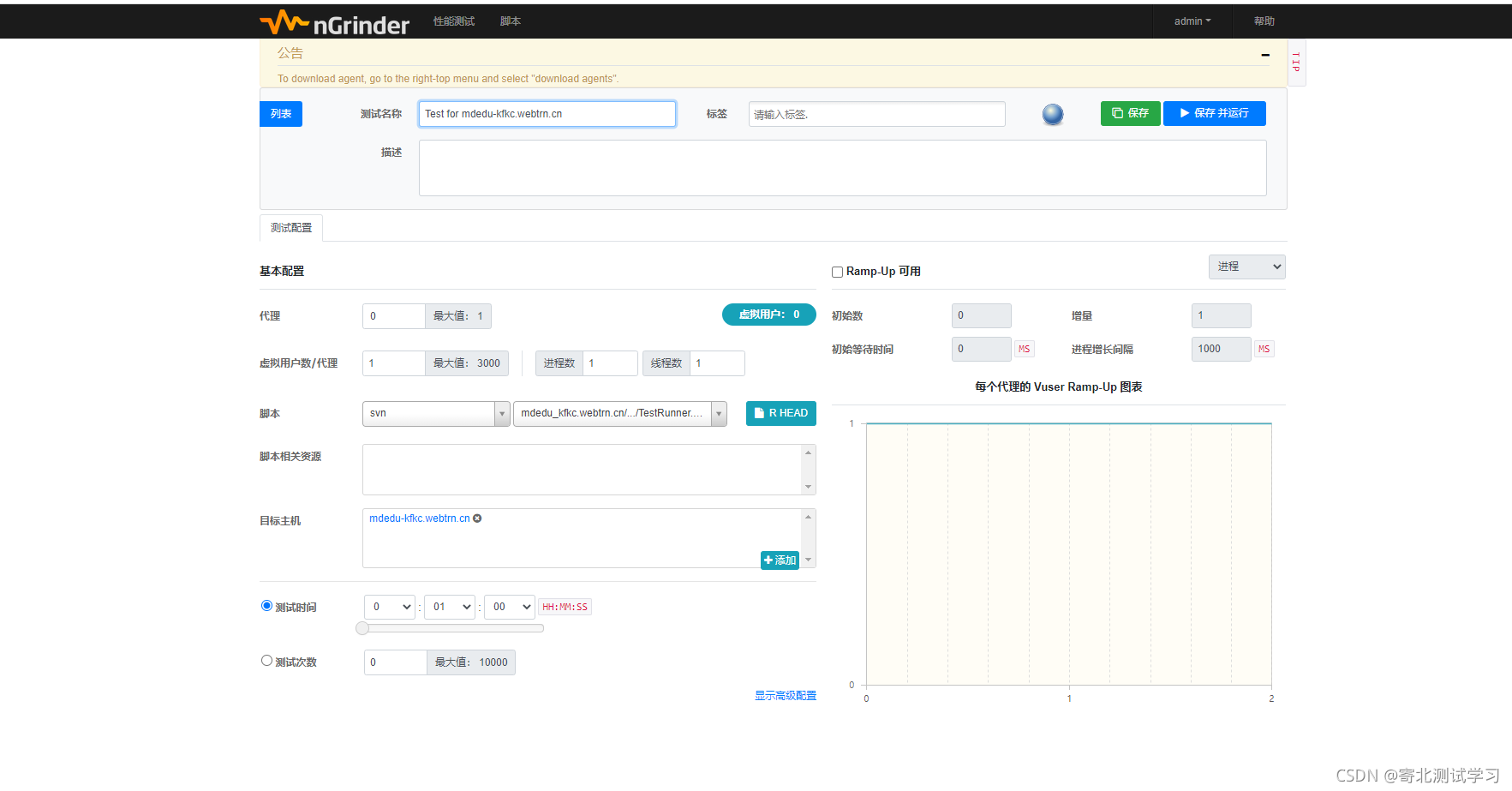Screen dimensions: 1512x791
Task: Click the test duration slider handle
Action: point(362,628)
